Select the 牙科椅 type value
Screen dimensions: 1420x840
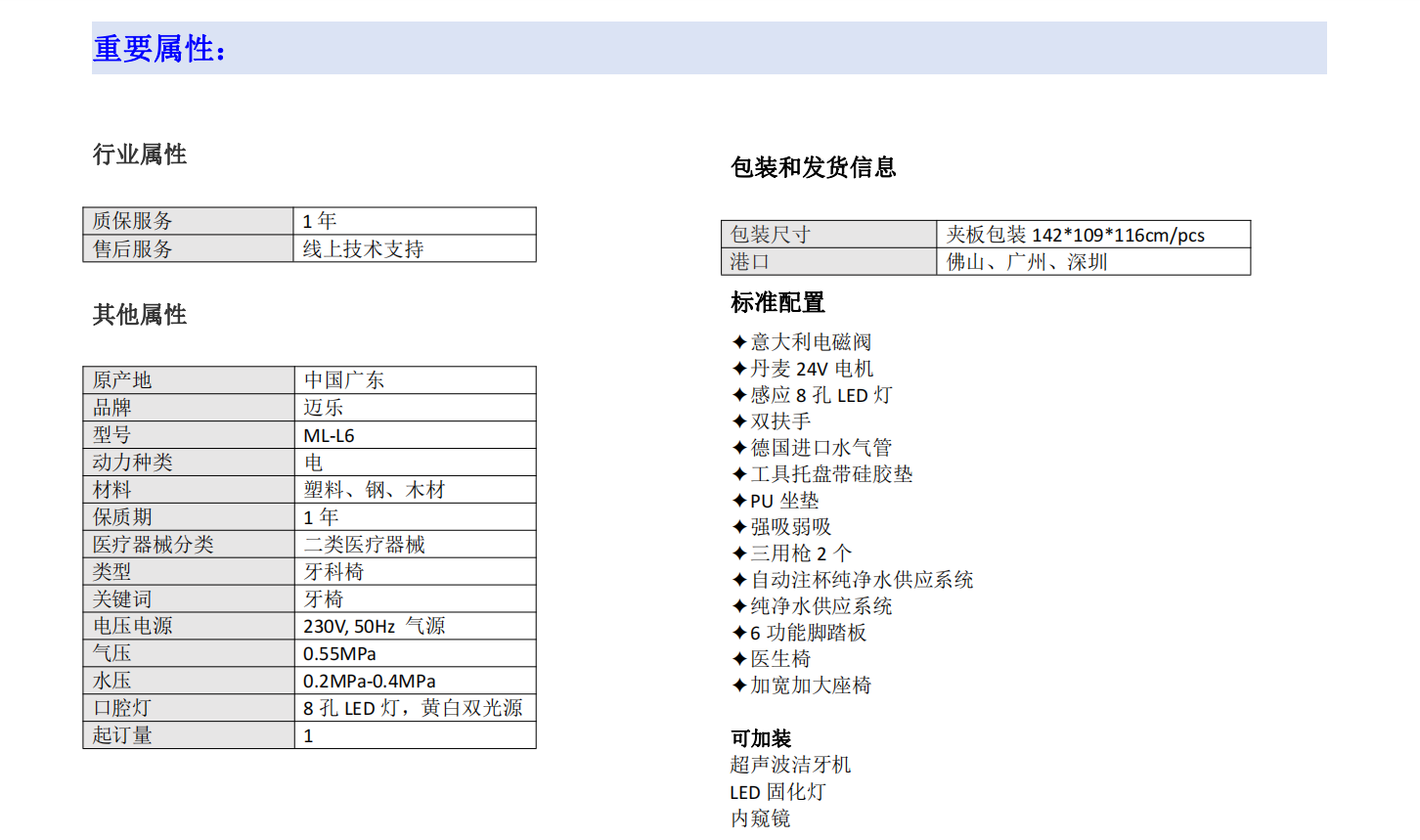click(333, 572)
